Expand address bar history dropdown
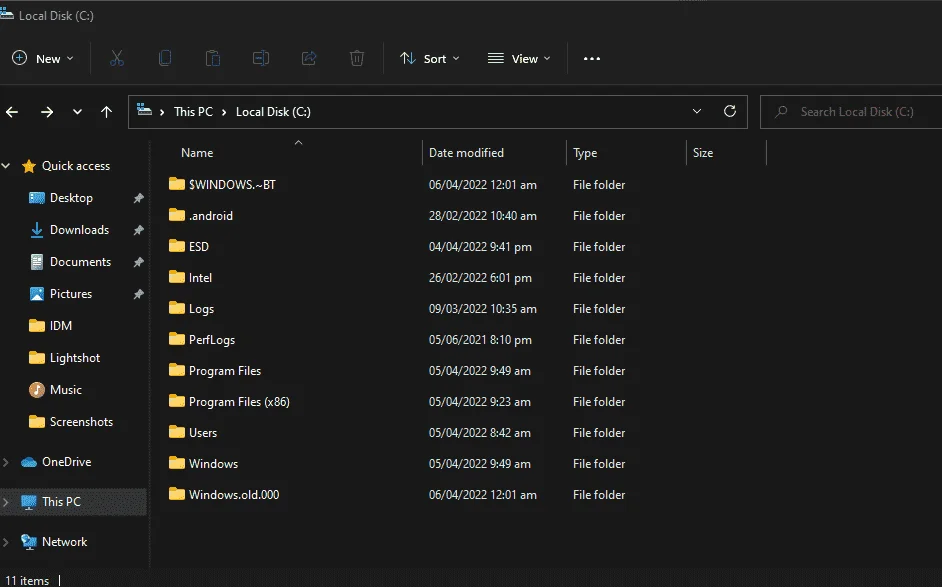942x587 pixels. (697, 112)
